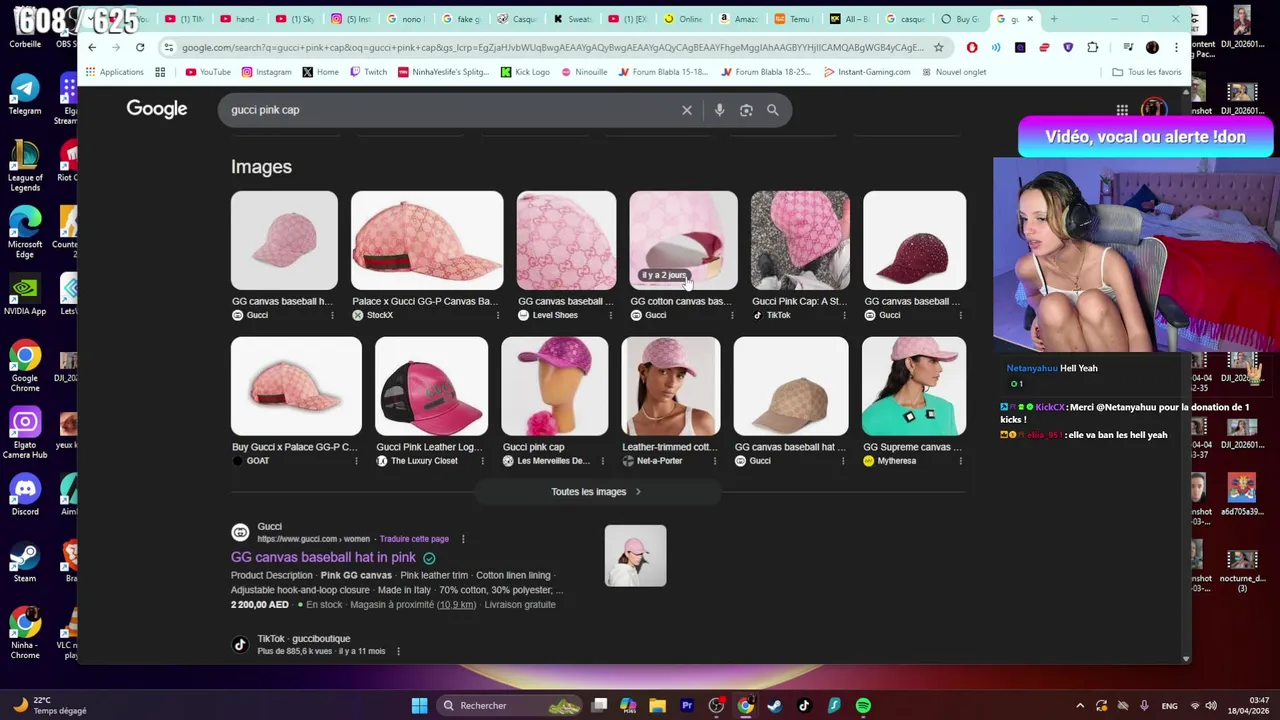Open the Kick Logo bookmark
Screen dimensions: 1280x720
coord(525,72)
